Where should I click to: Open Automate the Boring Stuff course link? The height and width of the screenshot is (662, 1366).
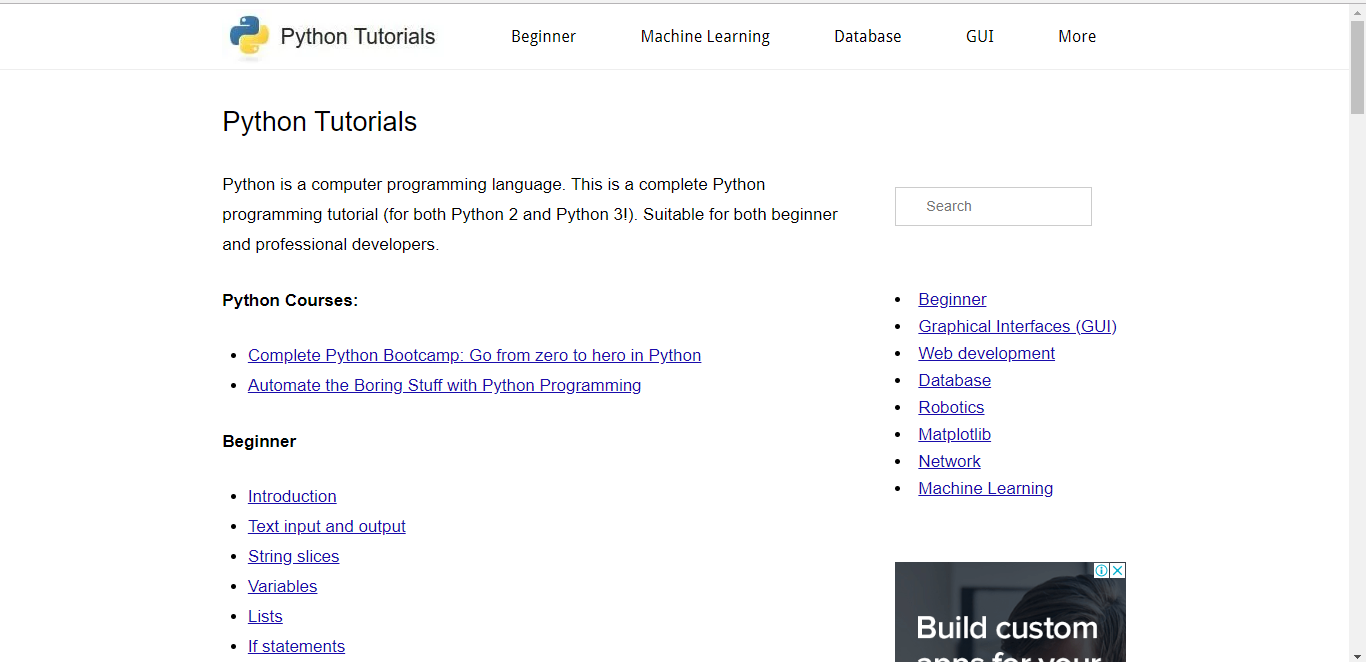444,385
